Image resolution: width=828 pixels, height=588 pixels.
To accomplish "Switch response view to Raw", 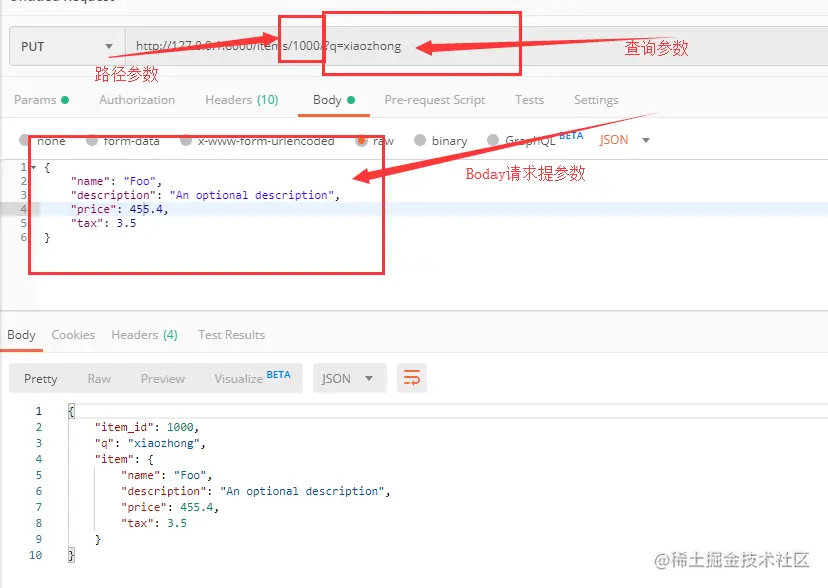I will pyautogui.click(x=99, y=378).
